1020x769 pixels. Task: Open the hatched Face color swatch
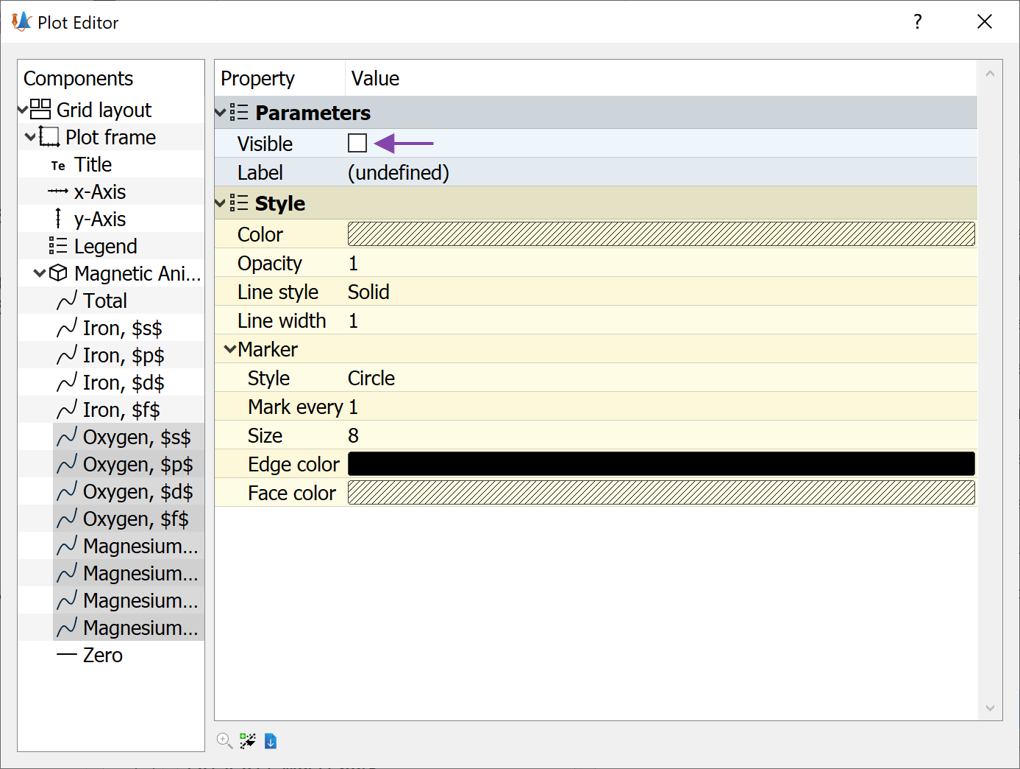pyautogui.click(x=661, y=492)
